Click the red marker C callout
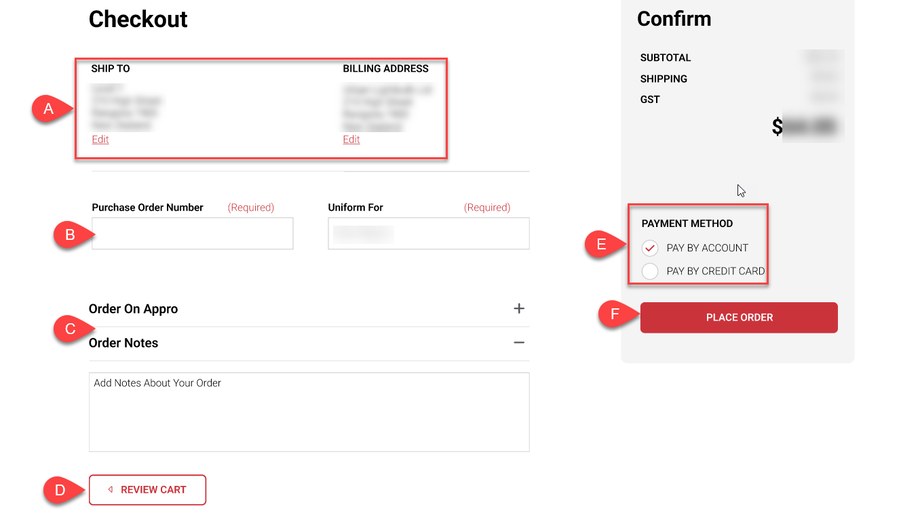 click(68, 329)
